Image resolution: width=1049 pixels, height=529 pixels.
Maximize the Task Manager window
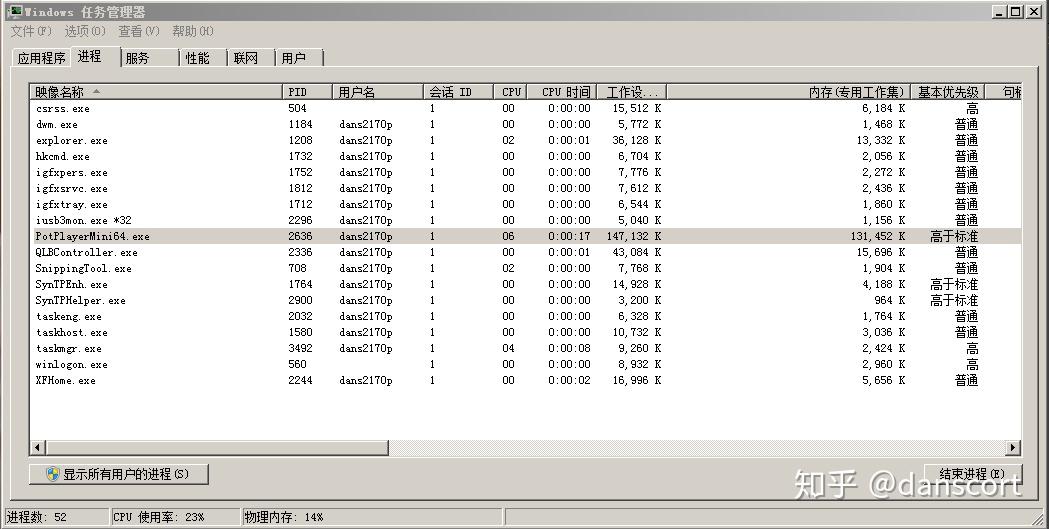tap(1016, 11)
